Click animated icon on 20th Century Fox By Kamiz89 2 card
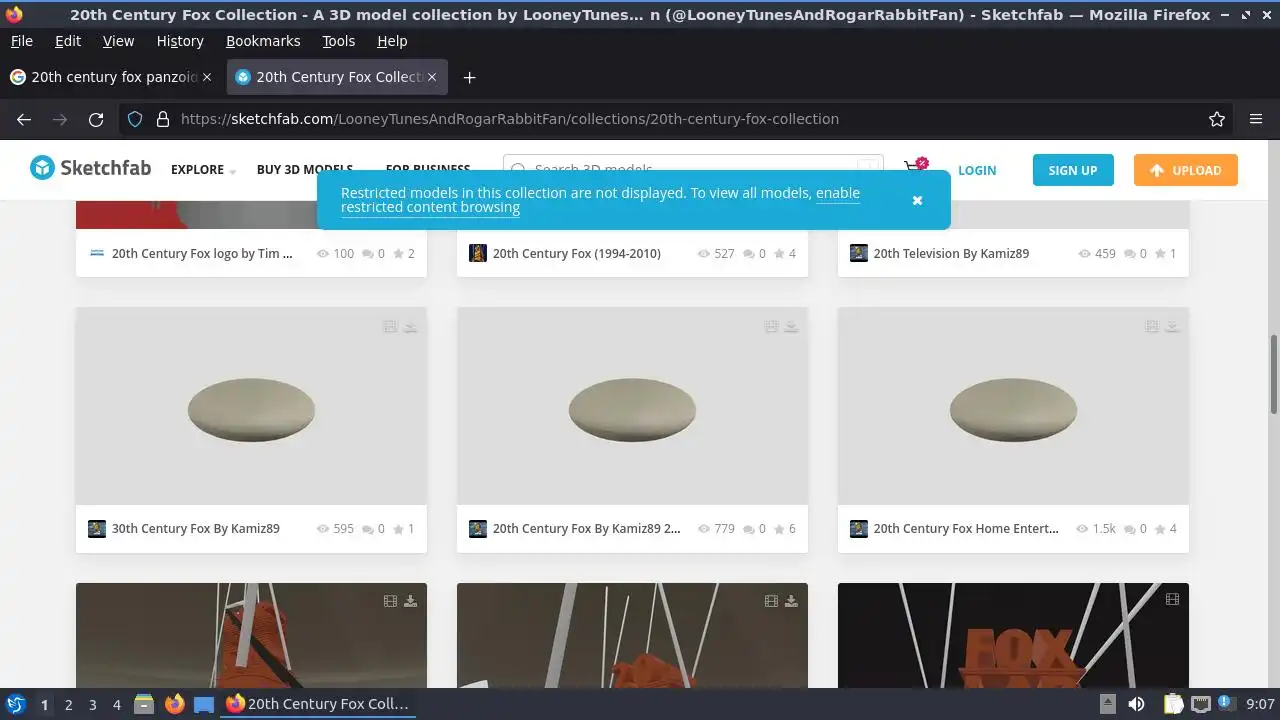 tap(771, 326)
